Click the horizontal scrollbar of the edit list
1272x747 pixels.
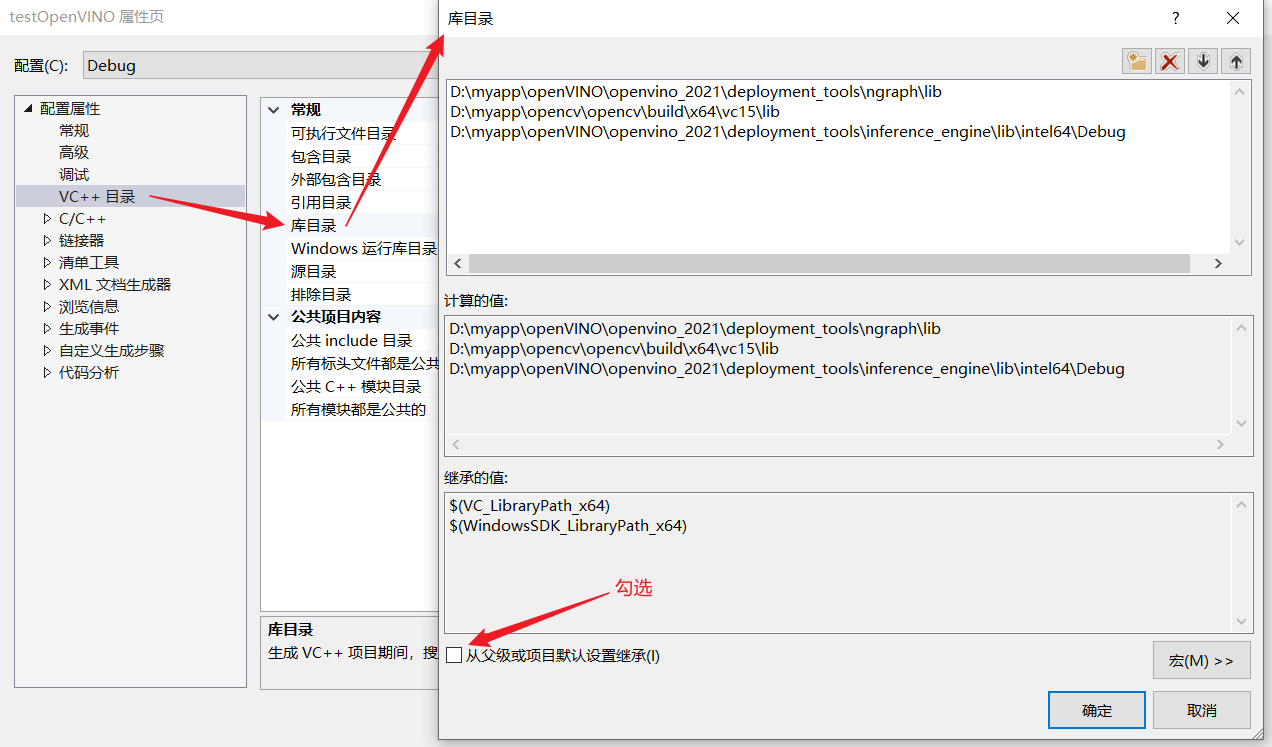pos(829,263)
